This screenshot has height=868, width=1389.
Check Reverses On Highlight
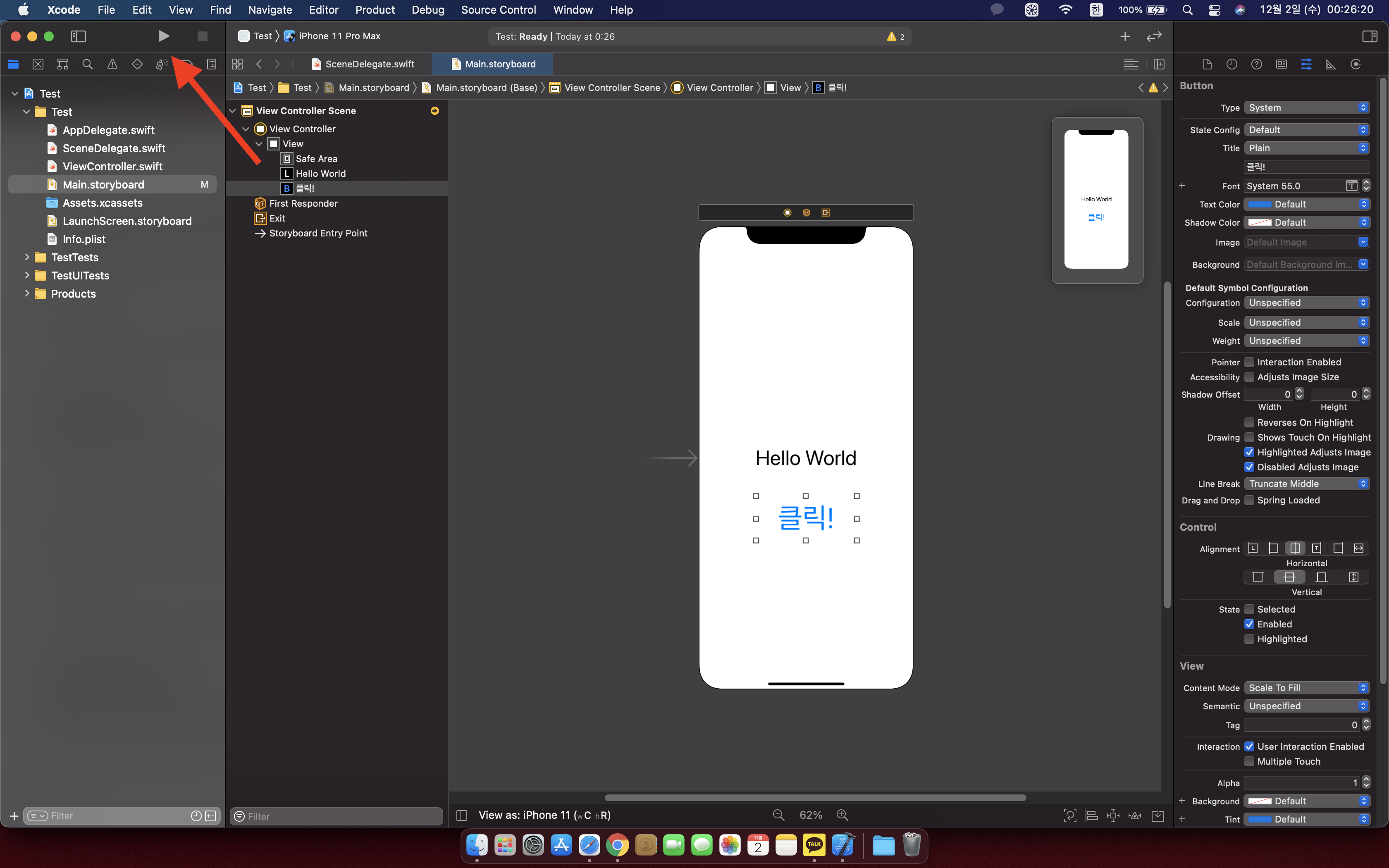click(1249, 422)
